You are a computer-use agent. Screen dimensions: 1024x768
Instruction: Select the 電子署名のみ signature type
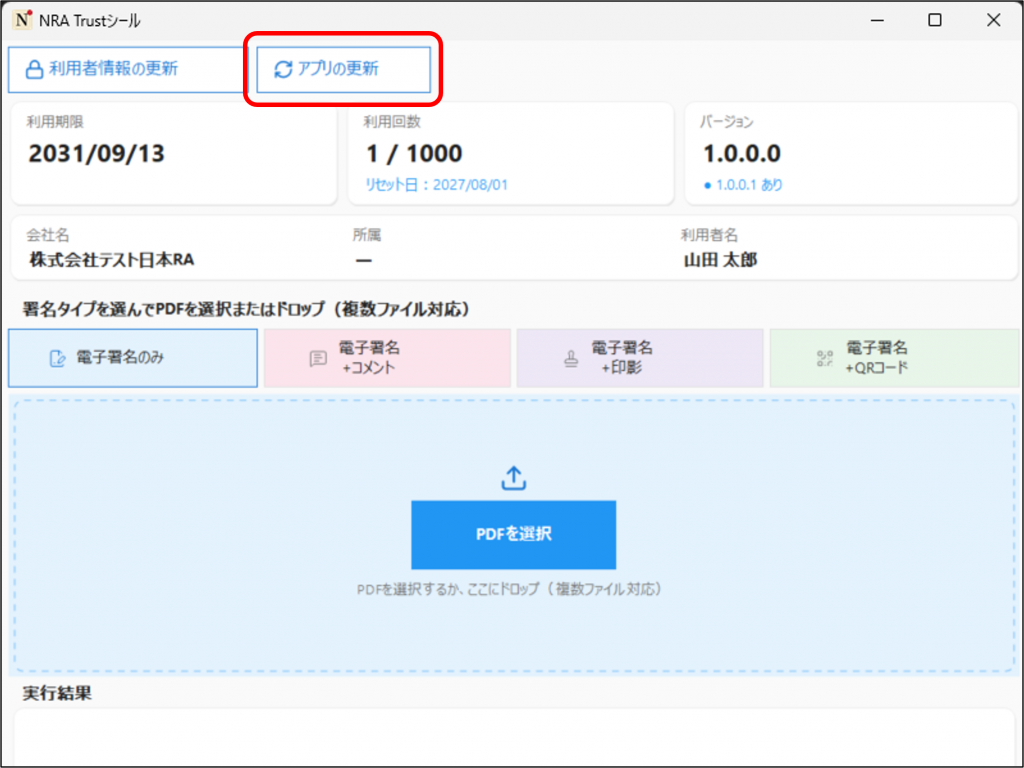[x=133, y=358]
